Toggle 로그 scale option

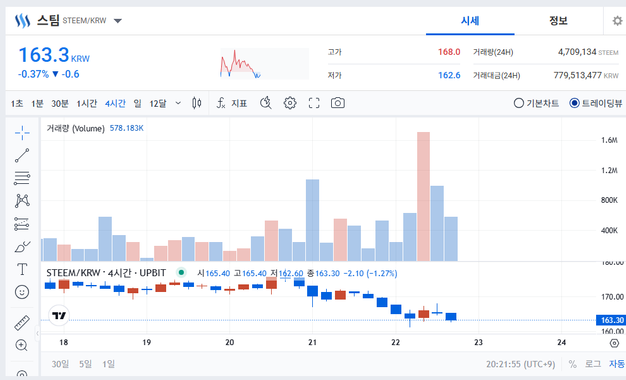[x=593, y=364]
